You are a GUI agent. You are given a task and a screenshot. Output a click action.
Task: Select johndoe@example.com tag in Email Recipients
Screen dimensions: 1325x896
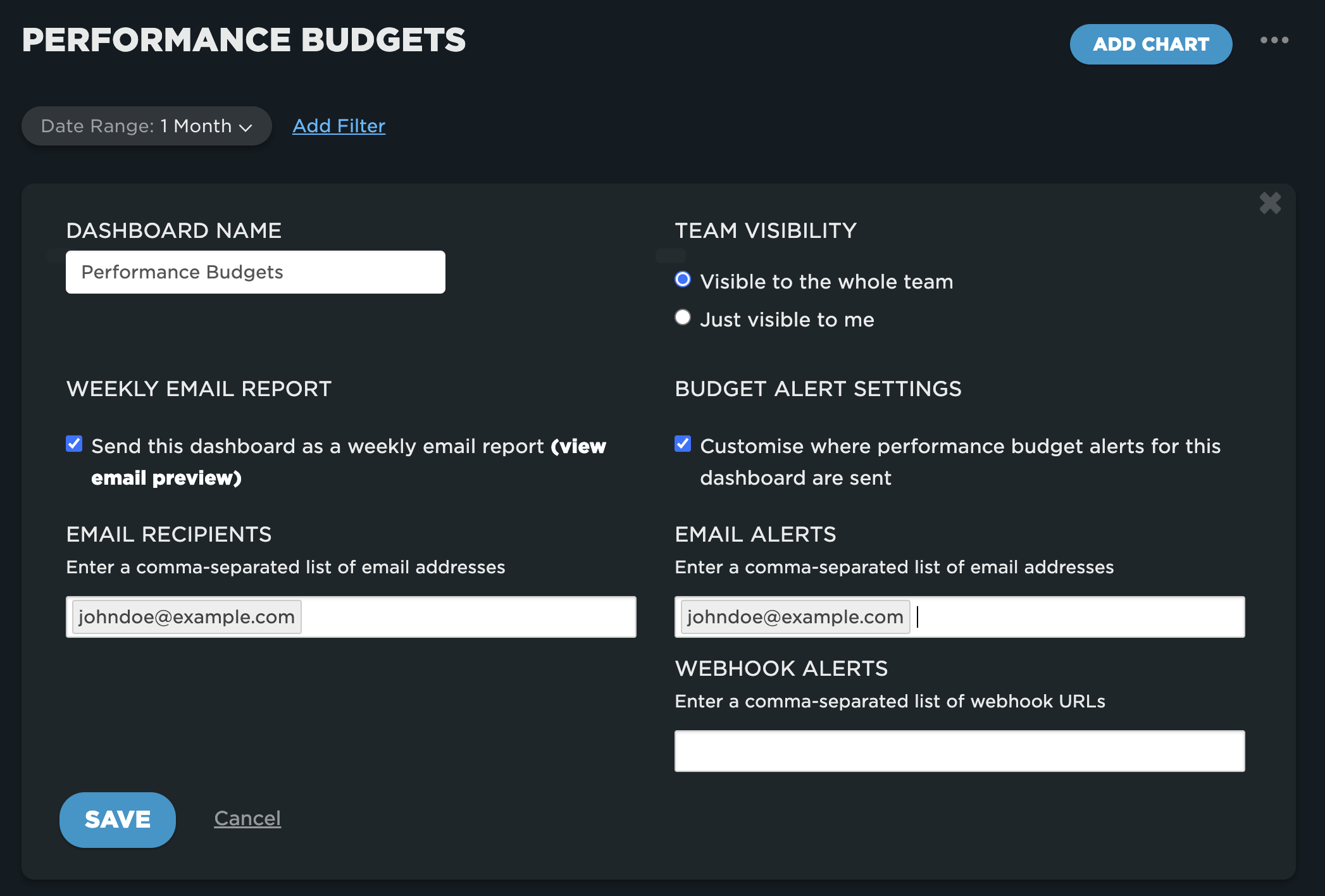187,617
